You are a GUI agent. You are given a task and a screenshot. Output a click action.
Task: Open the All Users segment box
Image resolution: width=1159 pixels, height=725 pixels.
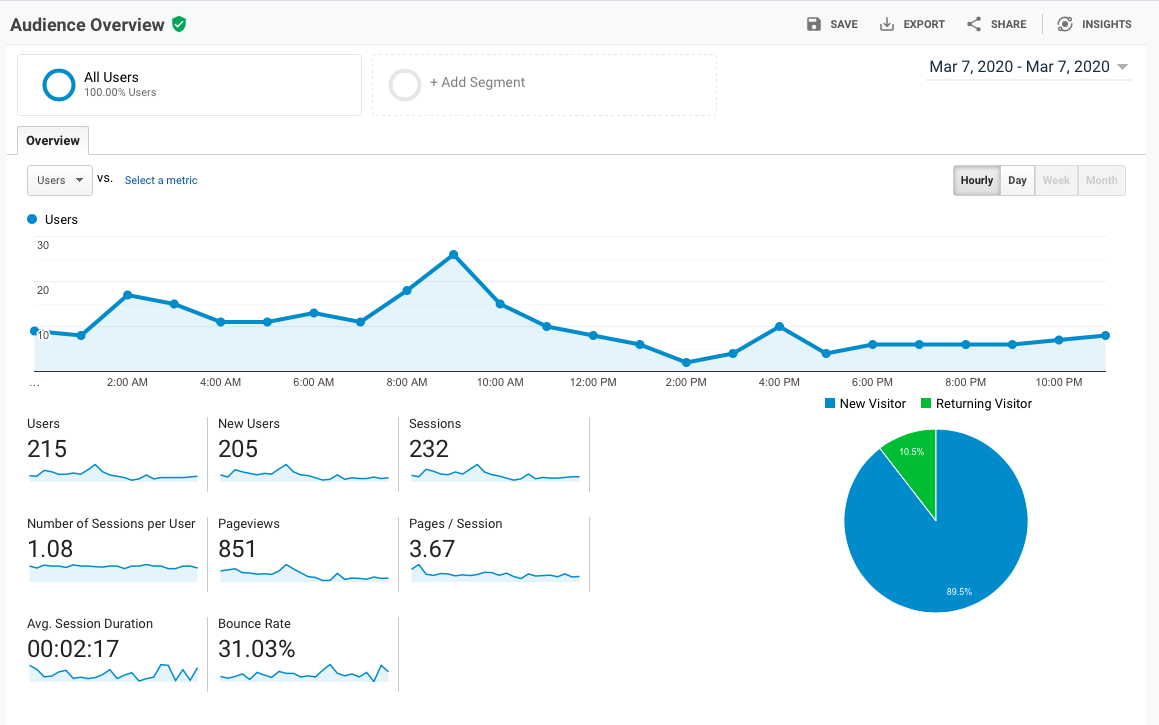189,85
